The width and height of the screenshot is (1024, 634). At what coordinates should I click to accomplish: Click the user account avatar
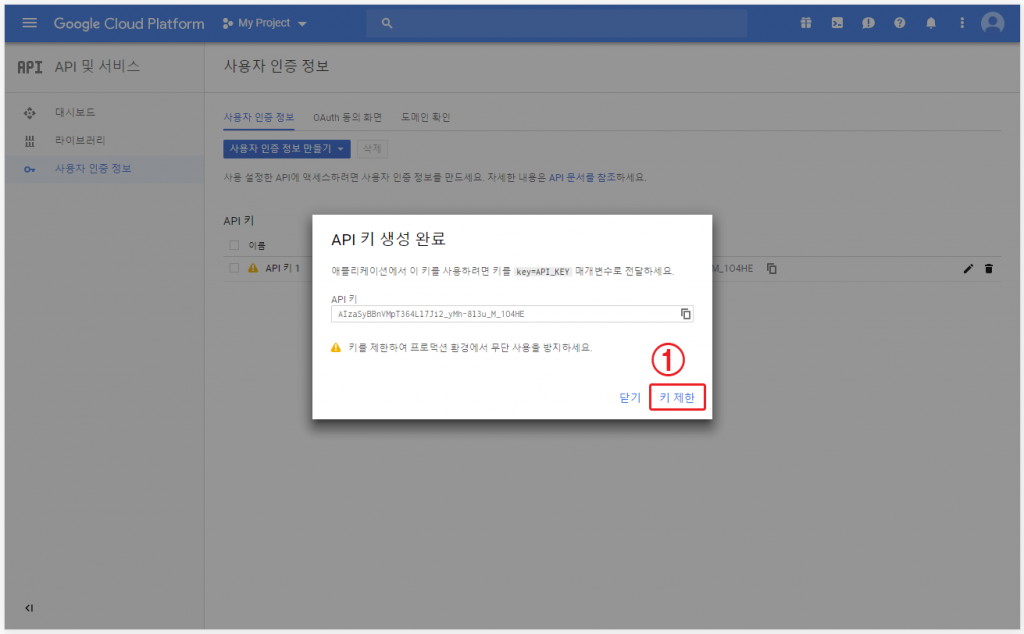[992, 23]
